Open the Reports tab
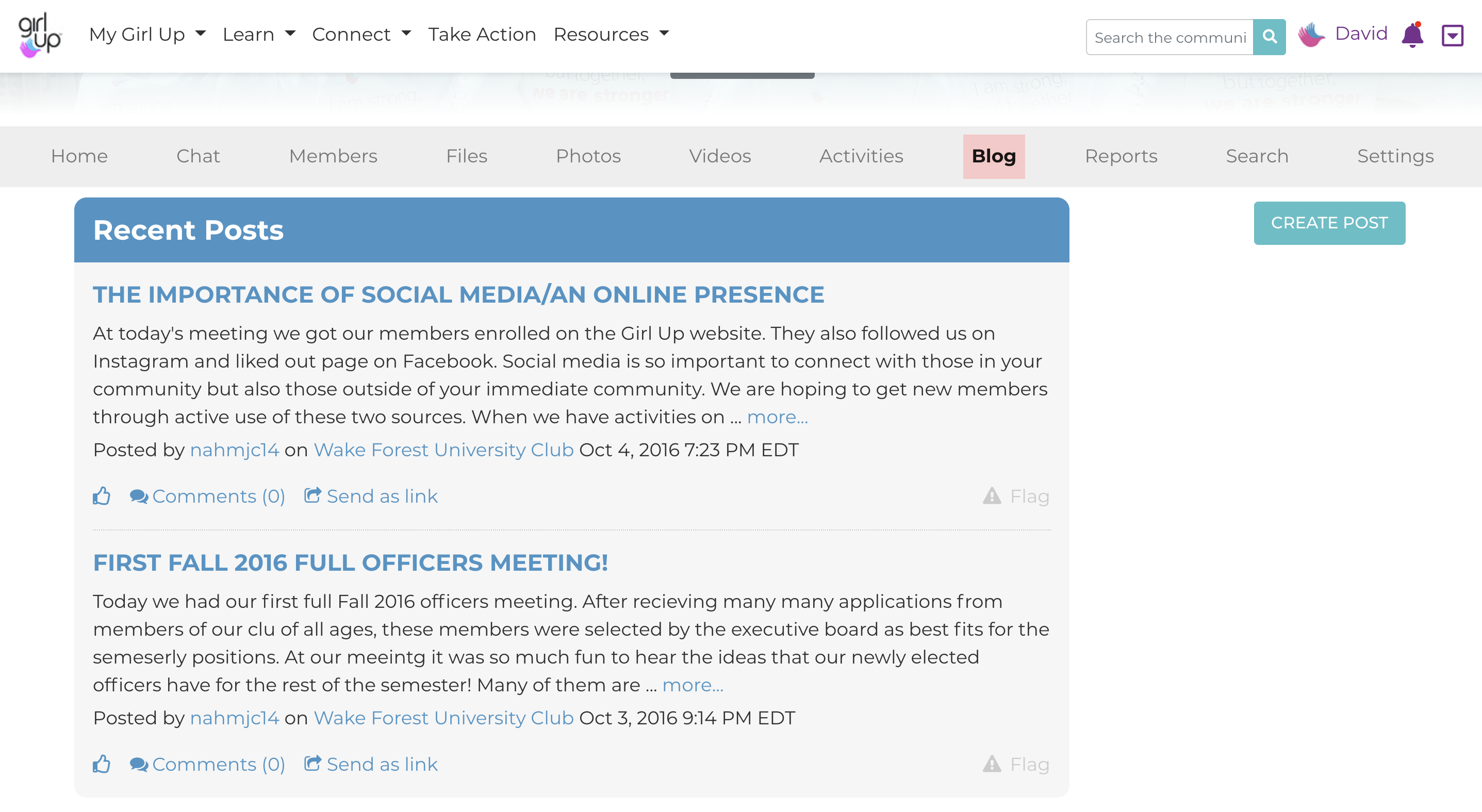This screenshot has height=812, width=1482. click(1121, 156)
